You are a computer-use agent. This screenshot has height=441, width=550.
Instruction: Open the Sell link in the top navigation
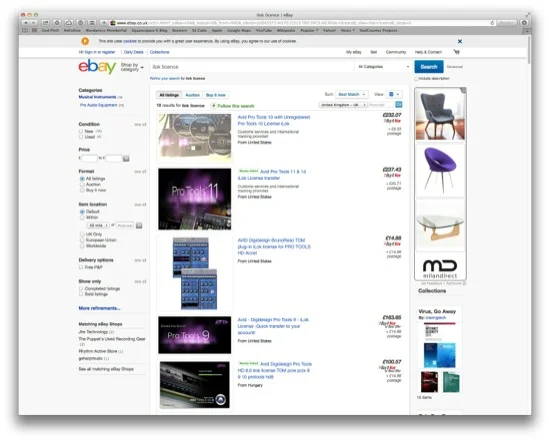(x=374, y=52)
